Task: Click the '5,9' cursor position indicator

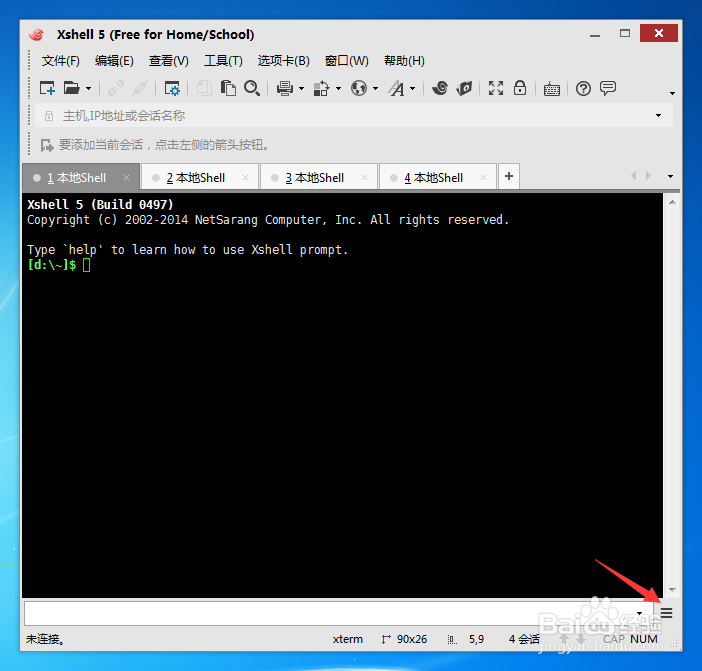Action: coord(476,639)
